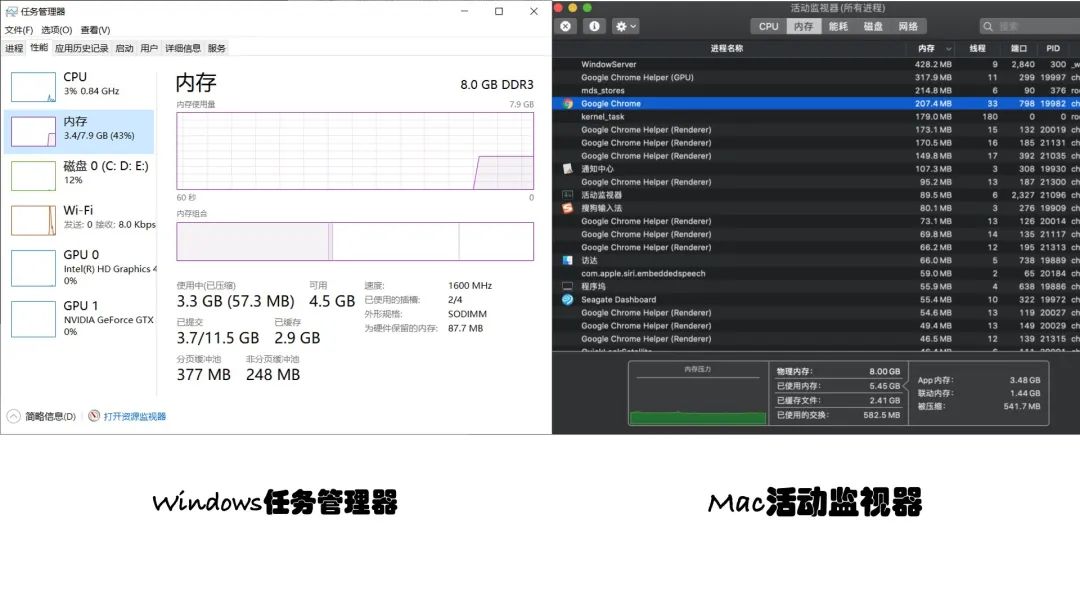Switch to 能耗 tab in Activity Monitor
Viewport: 1080px width, 608px height.
point(838,26)
